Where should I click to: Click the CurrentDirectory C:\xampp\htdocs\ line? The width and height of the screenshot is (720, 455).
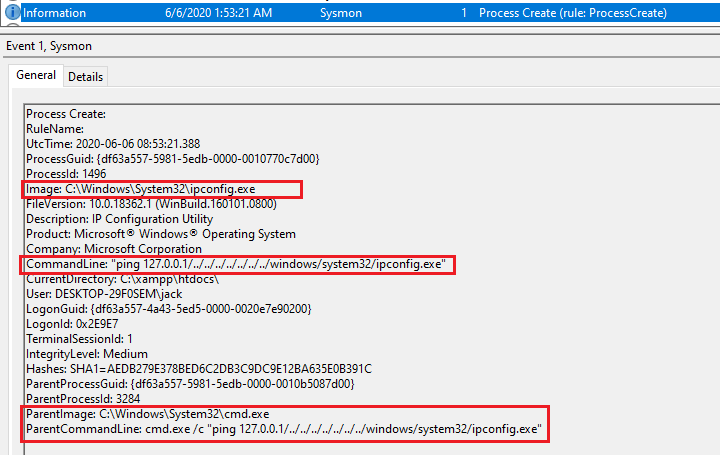pos(123,279)
